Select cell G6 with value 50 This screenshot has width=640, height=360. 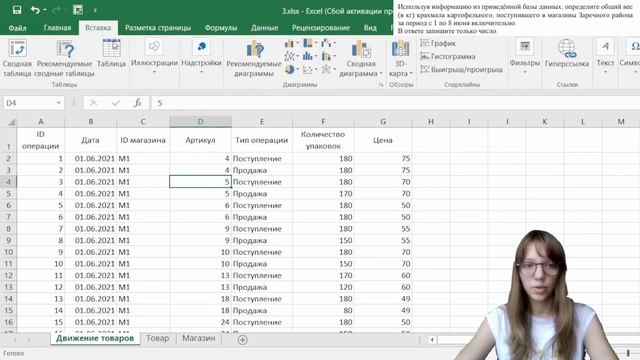(x=383, y=206)
